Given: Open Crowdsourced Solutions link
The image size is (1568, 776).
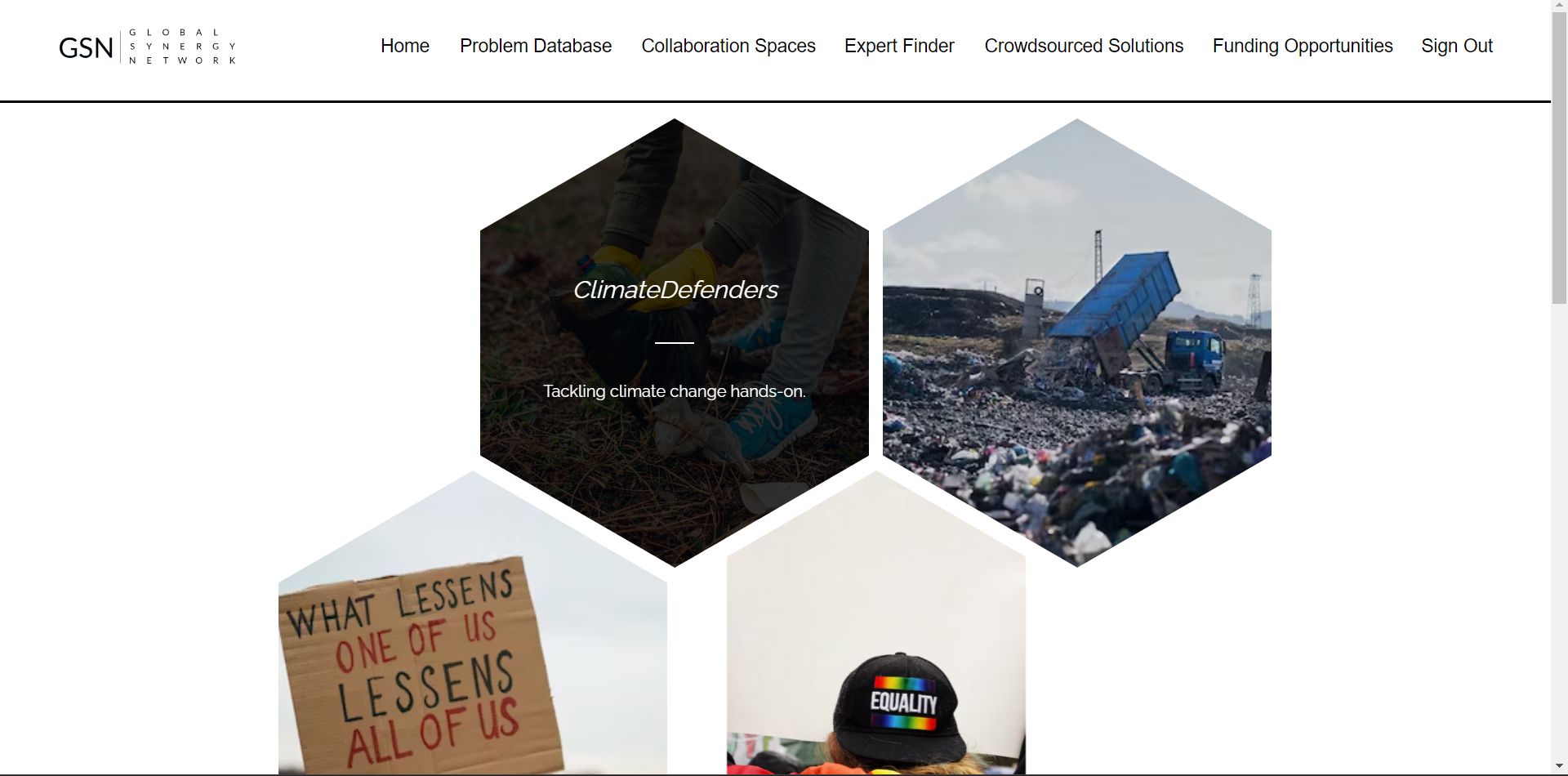Looking at the screenshot, I should pos(1084,46).
